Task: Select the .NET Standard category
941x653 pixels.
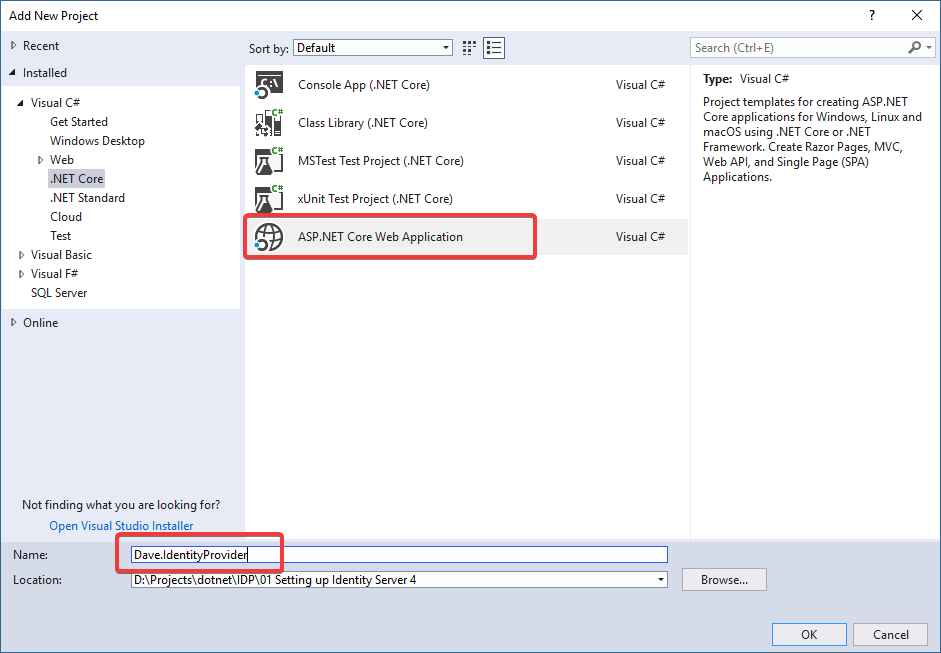Action: point(87,197)
